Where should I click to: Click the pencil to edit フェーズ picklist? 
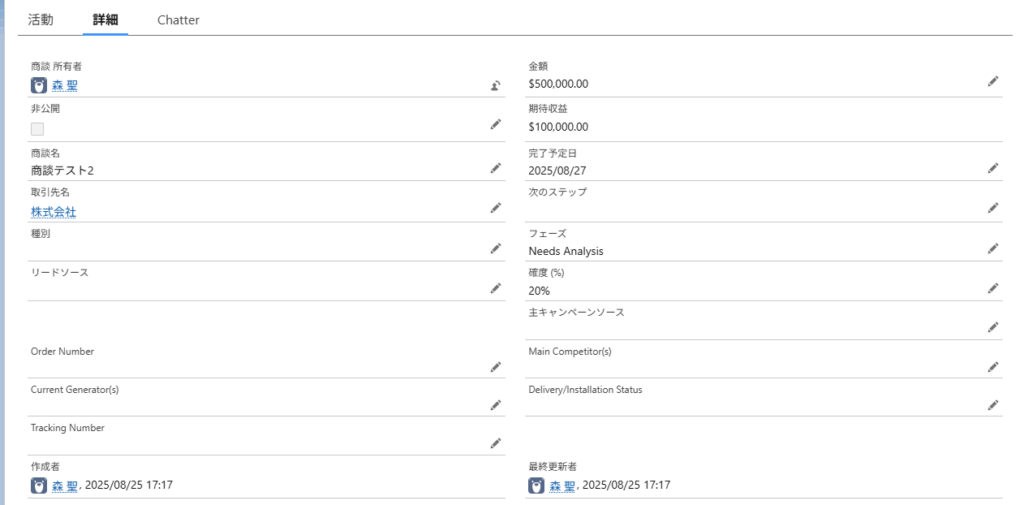pos(993,248)
